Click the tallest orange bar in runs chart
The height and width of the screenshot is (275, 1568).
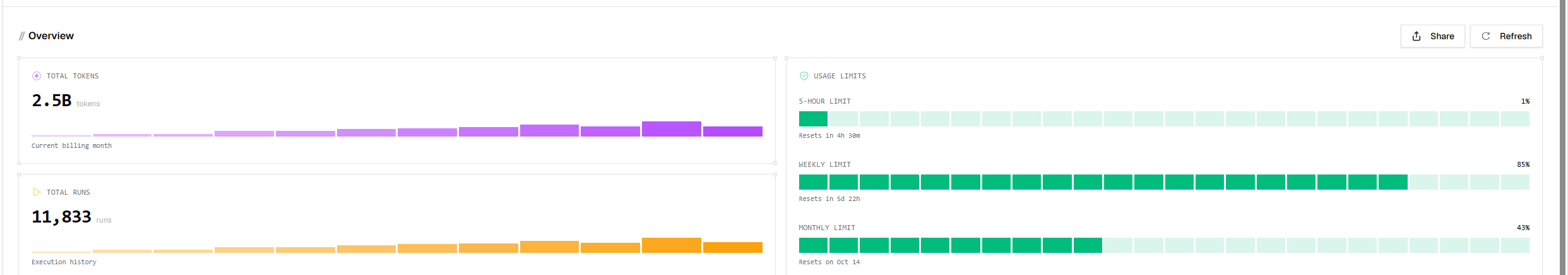point(672,245)
